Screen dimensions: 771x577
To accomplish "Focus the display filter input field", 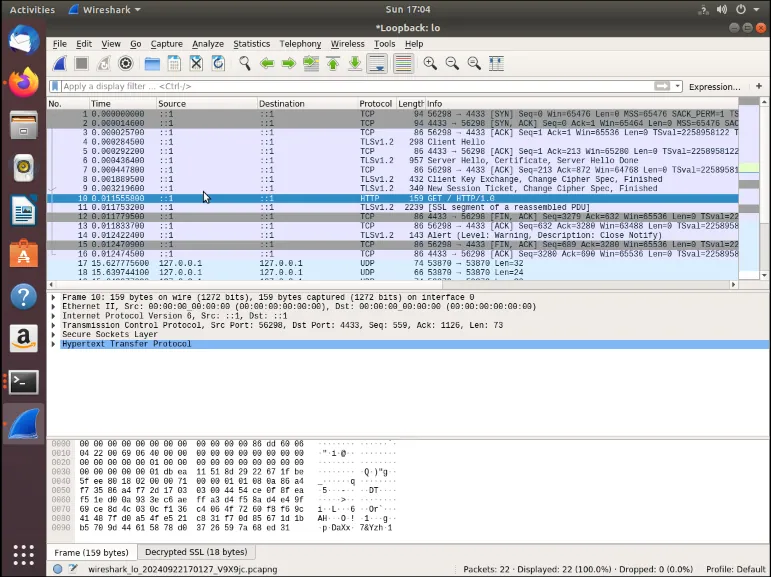I will [x=356, y=86].
